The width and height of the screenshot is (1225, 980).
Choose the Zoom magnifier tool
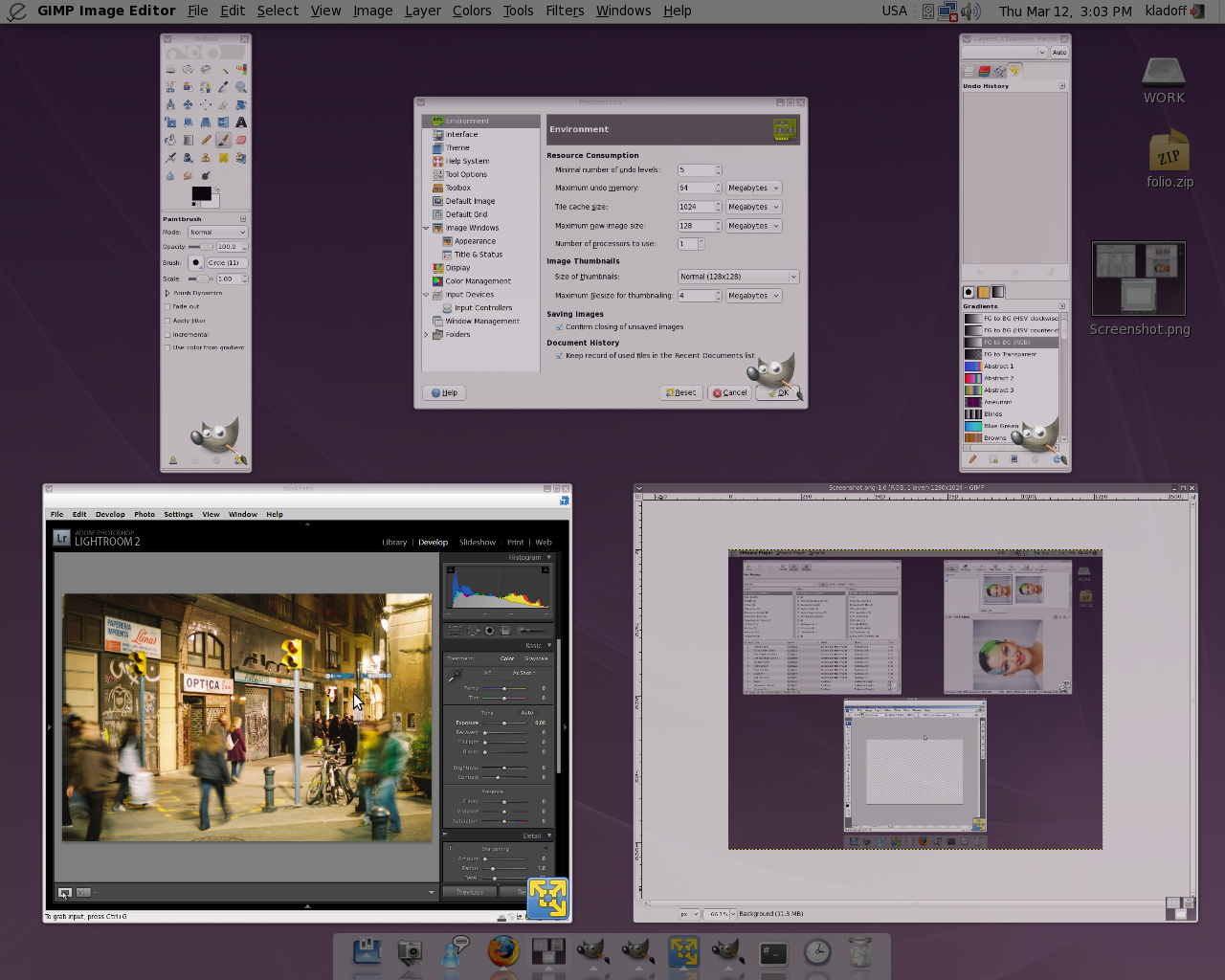[x=241, y=87]
